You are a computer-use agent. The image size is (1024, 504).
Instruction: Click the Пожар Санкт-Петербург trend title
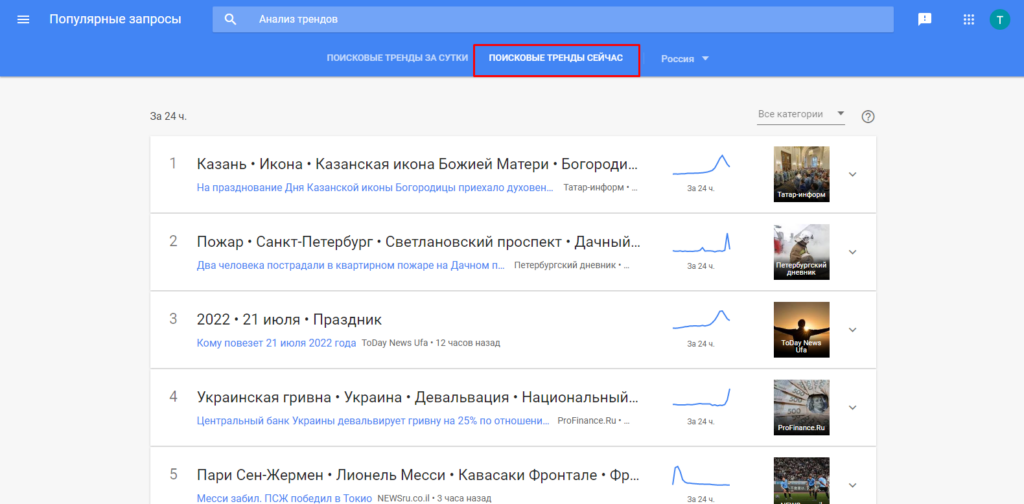point(418,242)
